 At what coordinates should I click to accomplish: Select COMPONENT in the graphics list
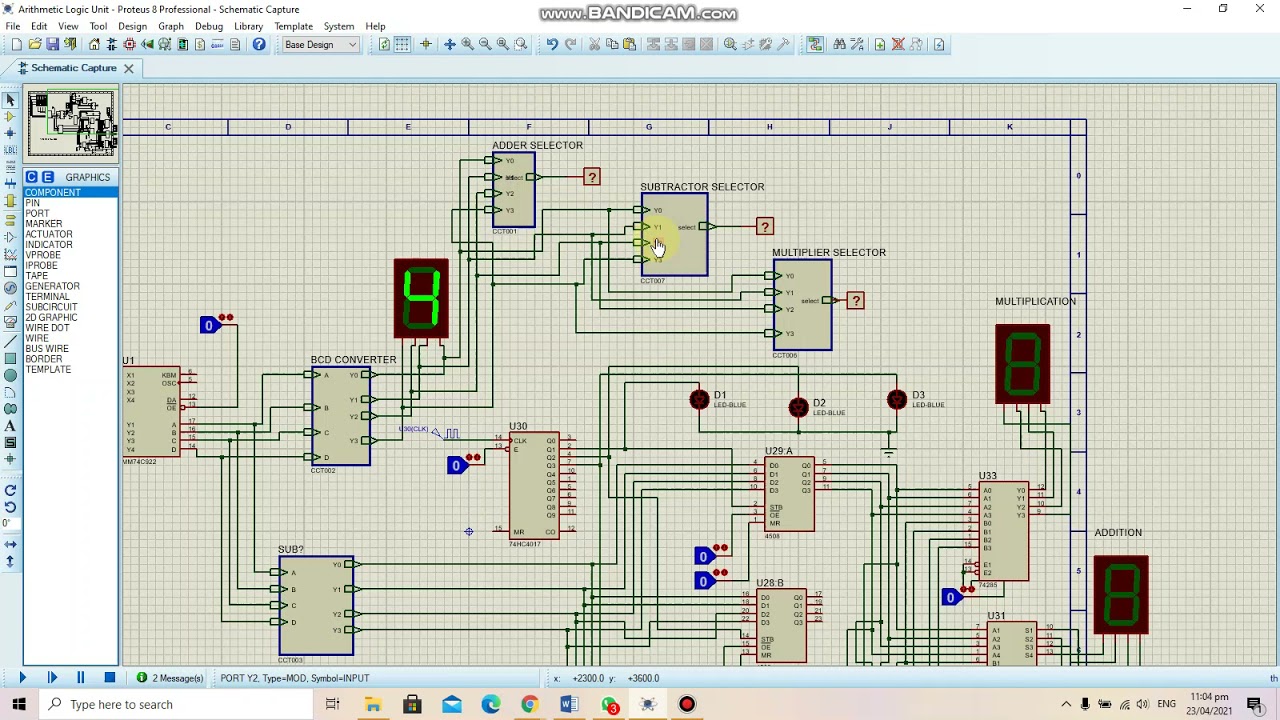(70, 192)
